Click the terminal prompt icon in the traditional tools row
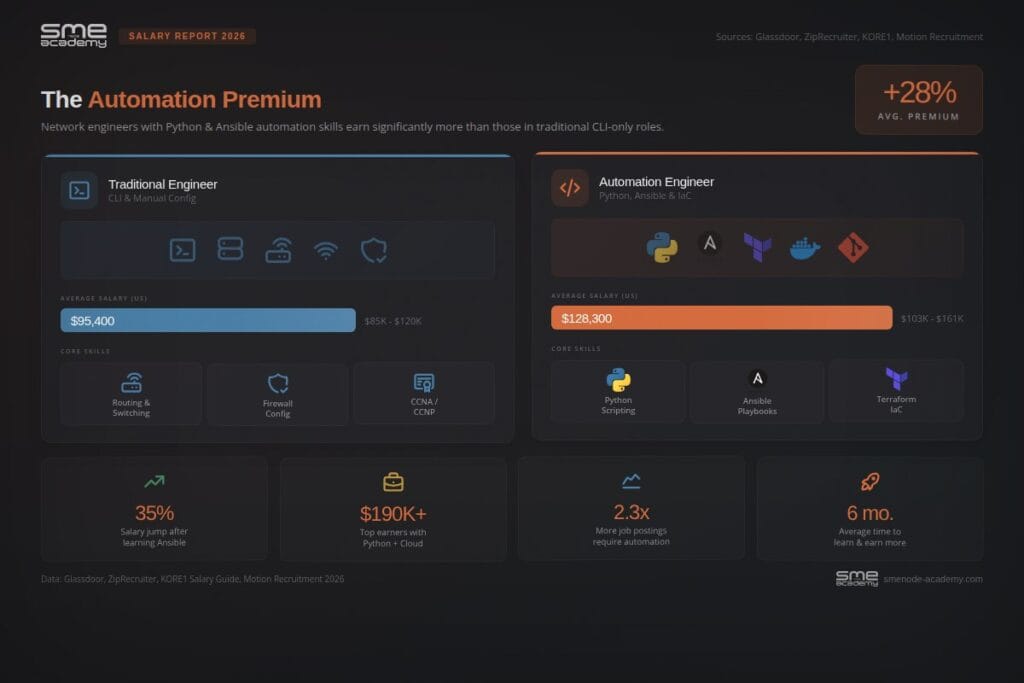This screenshot has height=683, width=1024. click(x=182, y=250)
